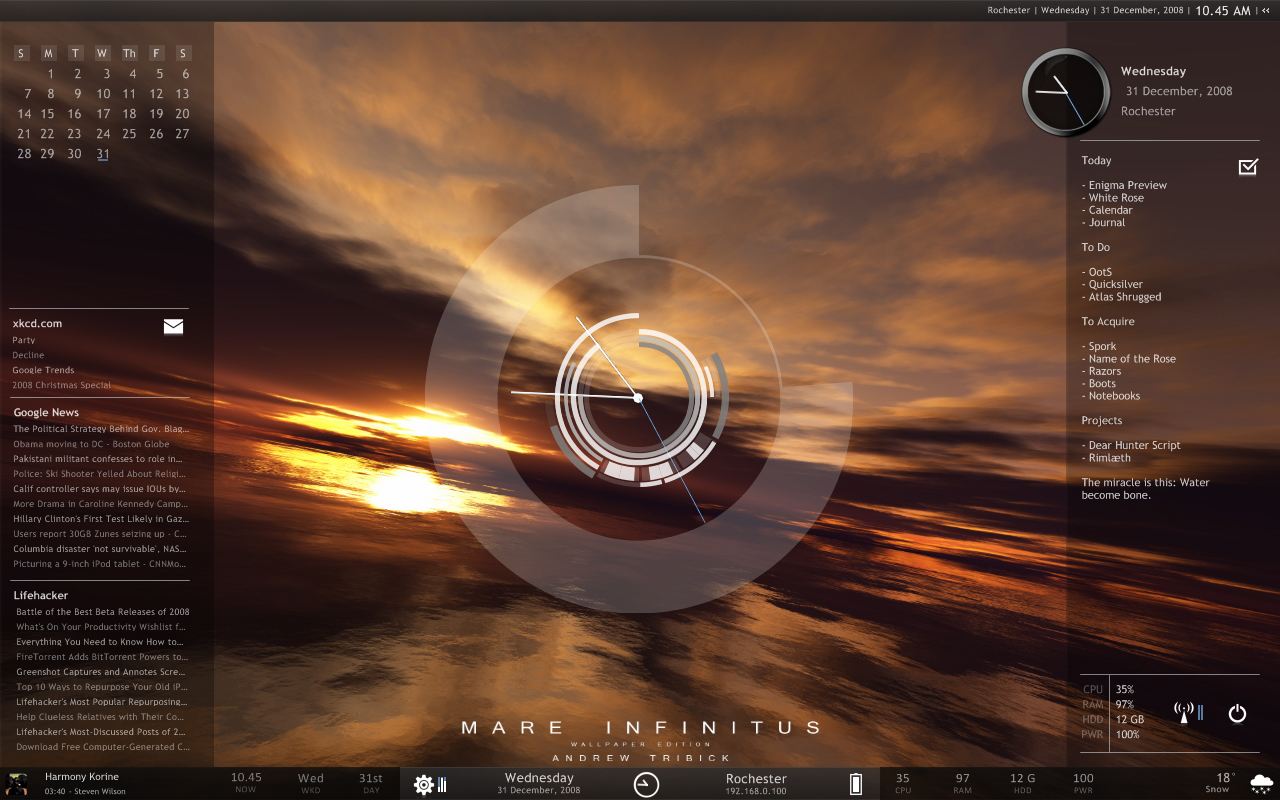Open the Lifehacker feed header

click(x=41, y=595)
